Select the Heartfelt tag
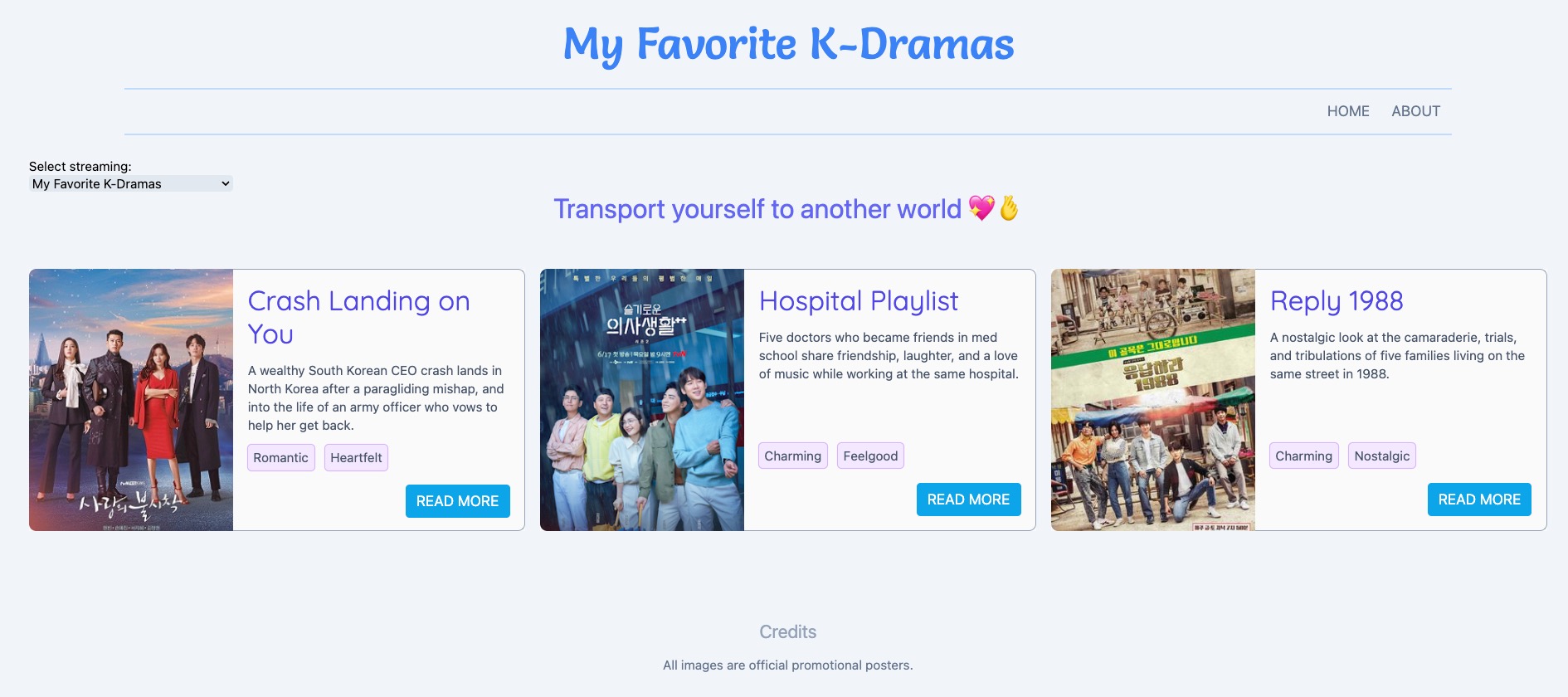 (x=356, y=458)
